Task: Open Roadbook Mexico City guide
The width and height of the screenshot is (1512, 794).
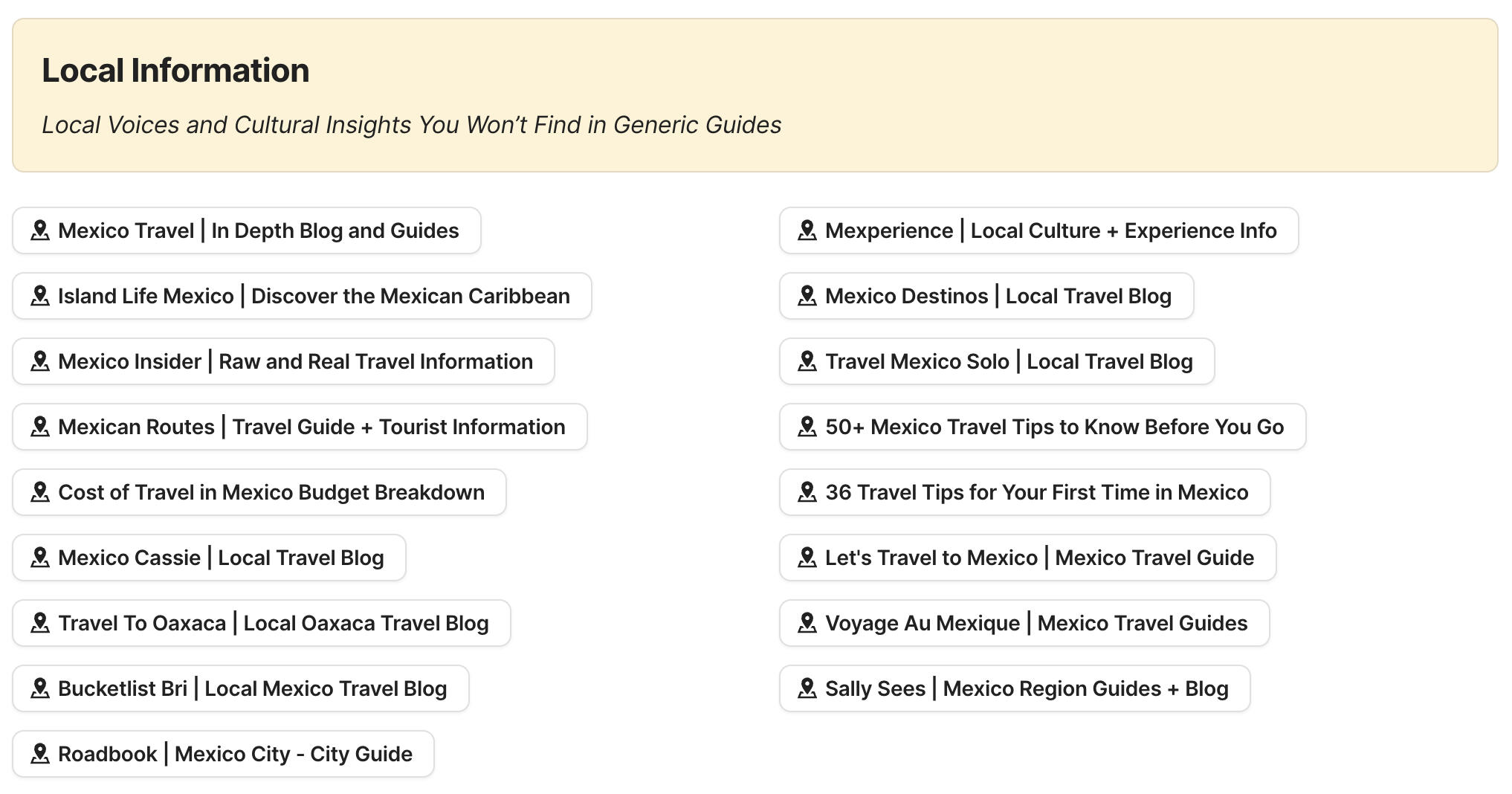Action: (223, 754)
